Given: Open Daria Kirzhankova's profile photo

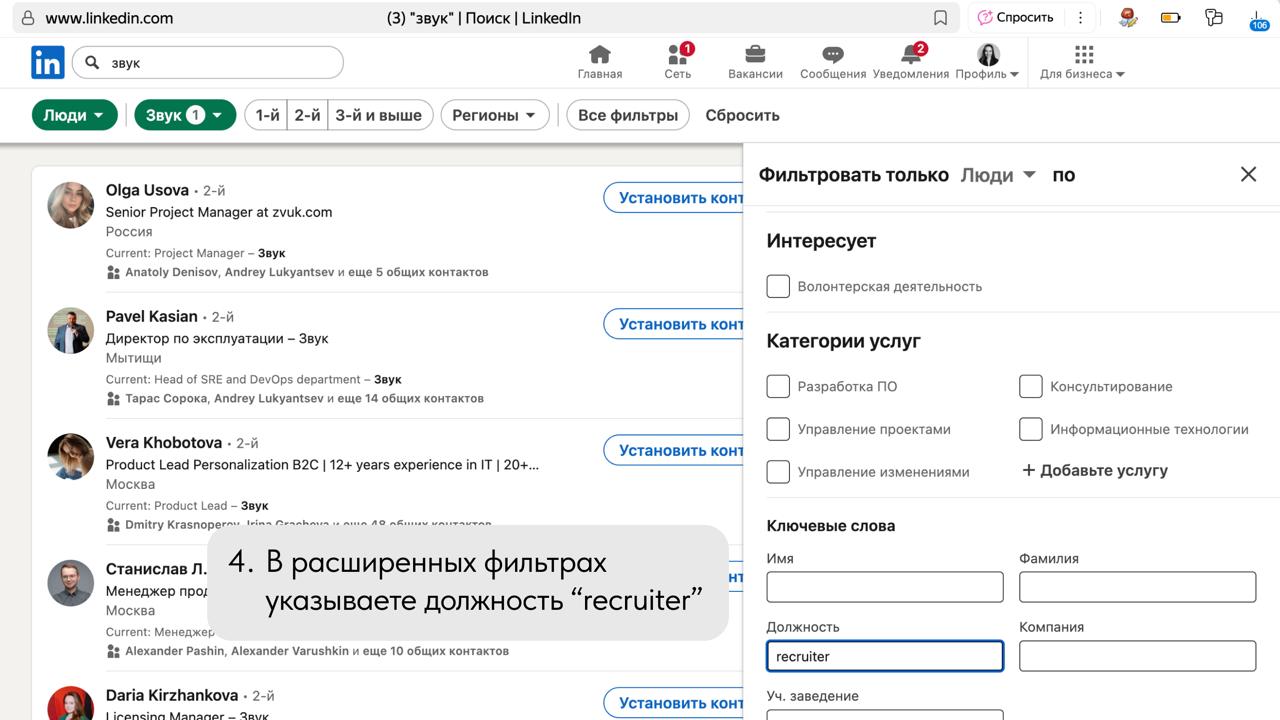Looking at the screenshot, I should pyautogui.click(x=71, y=703).
